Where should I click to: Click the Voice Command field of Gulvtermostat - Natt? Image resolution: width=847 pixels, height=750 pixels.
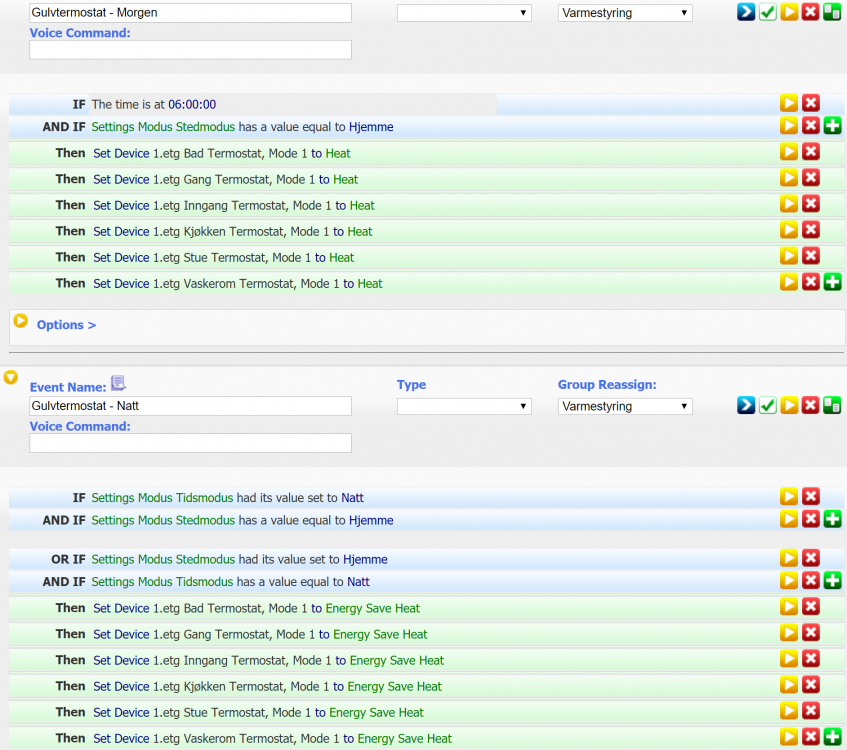coord(190,443)
